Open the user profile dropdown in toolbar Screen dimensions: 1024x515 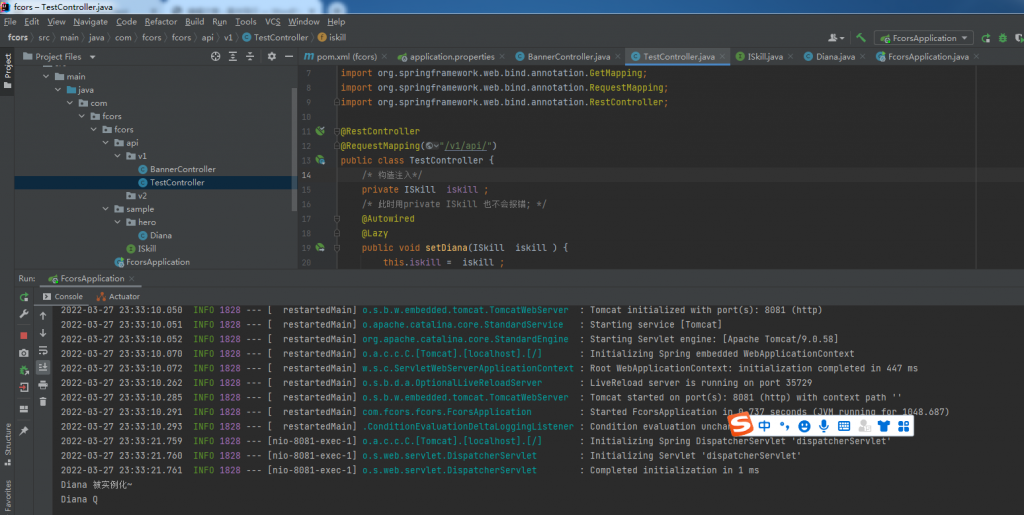836,38
